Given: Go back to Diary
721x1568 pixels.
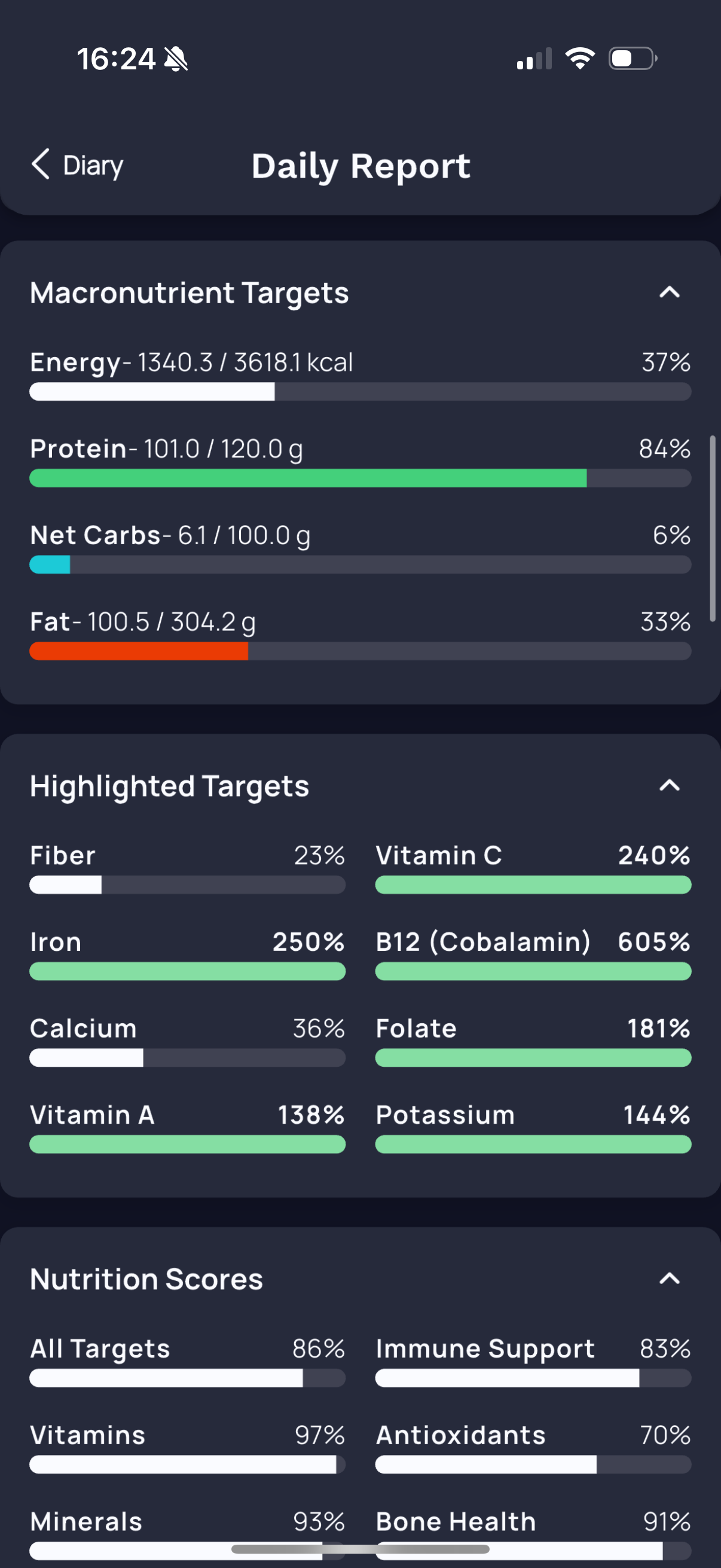Looking at the screenshot, I should (x=77, y=165).
